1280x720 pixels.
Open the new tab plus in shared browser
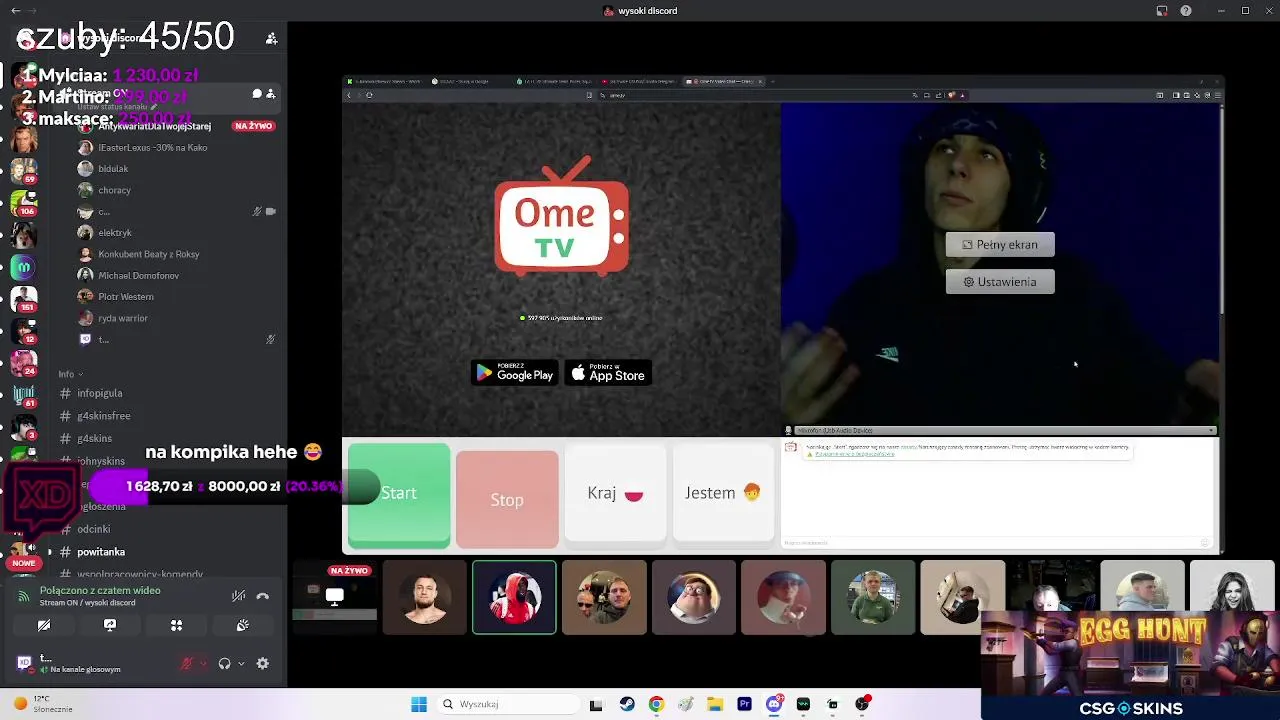pyautogui.click(x=775, y=81)
